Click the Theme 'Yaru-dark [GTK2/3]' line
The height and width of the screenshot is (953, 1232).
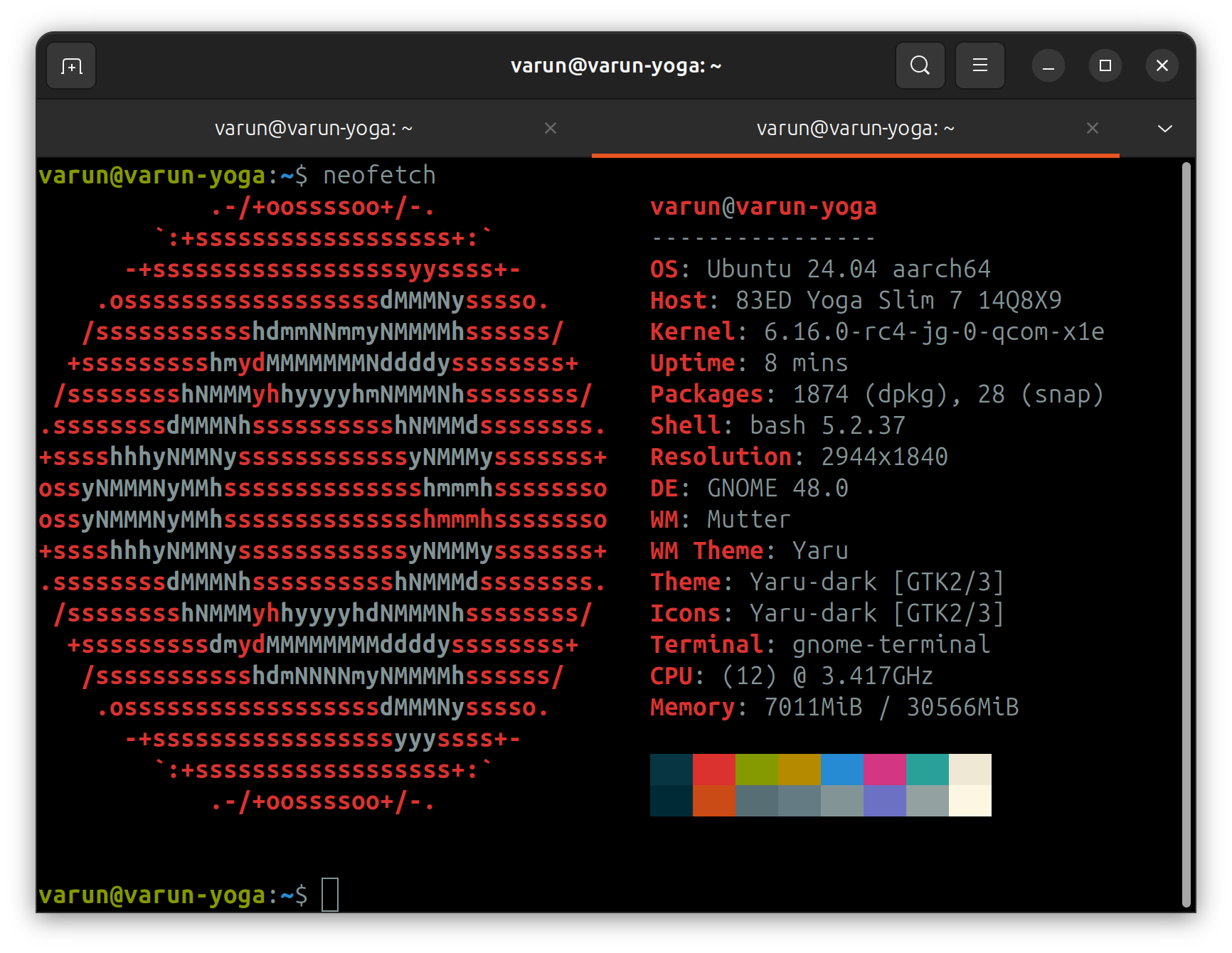coord(827,582)
